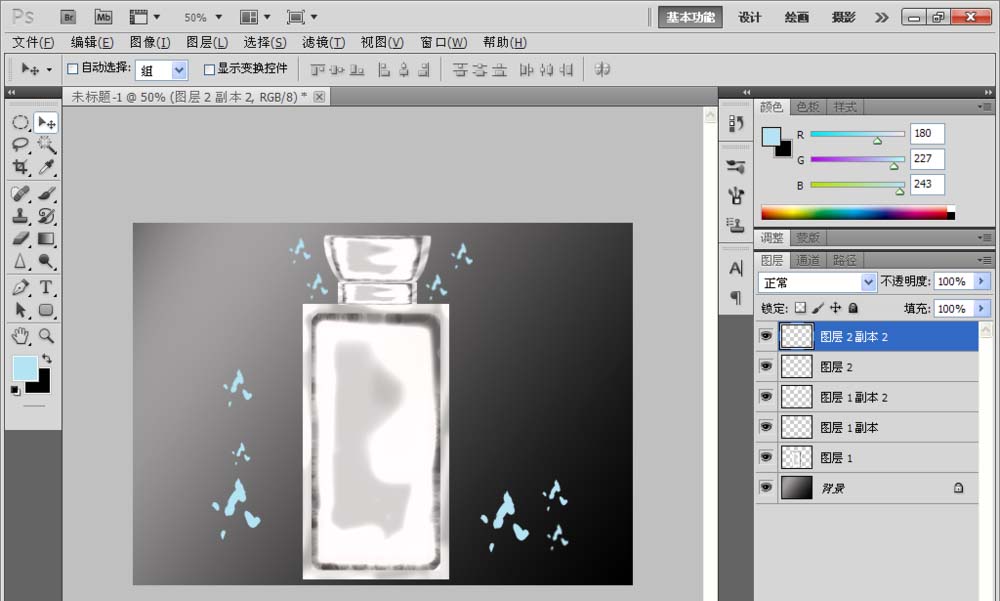Toggle lock transparent pixels

[801, 308]
